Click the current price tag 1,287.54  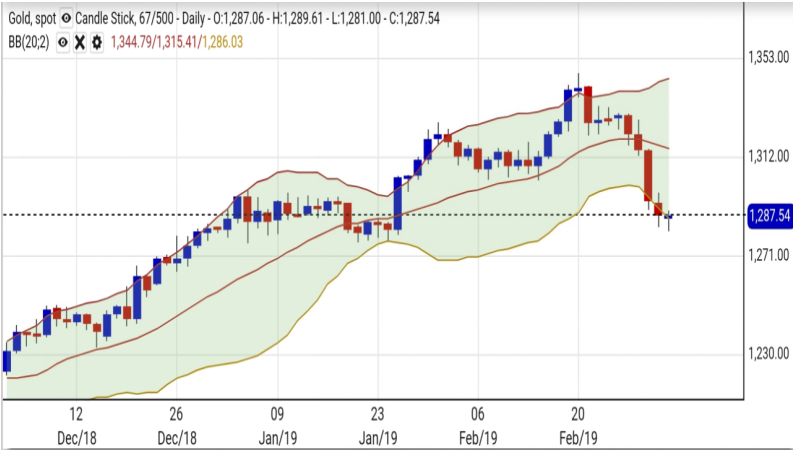(x=768, y=215)
